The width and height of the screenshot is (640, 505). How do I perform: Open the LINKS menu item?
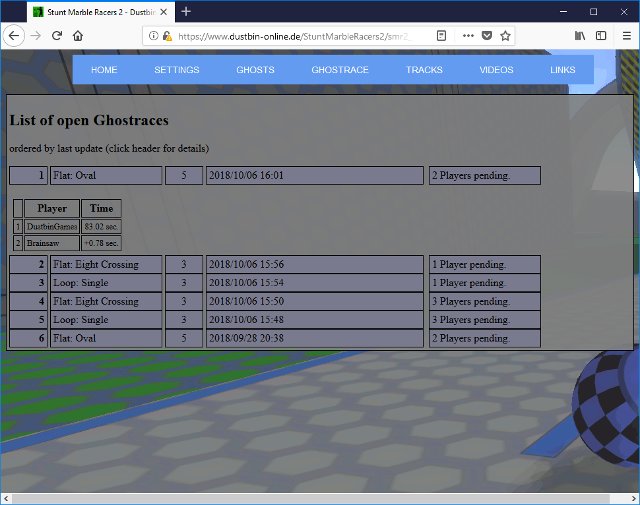[562, 70]
